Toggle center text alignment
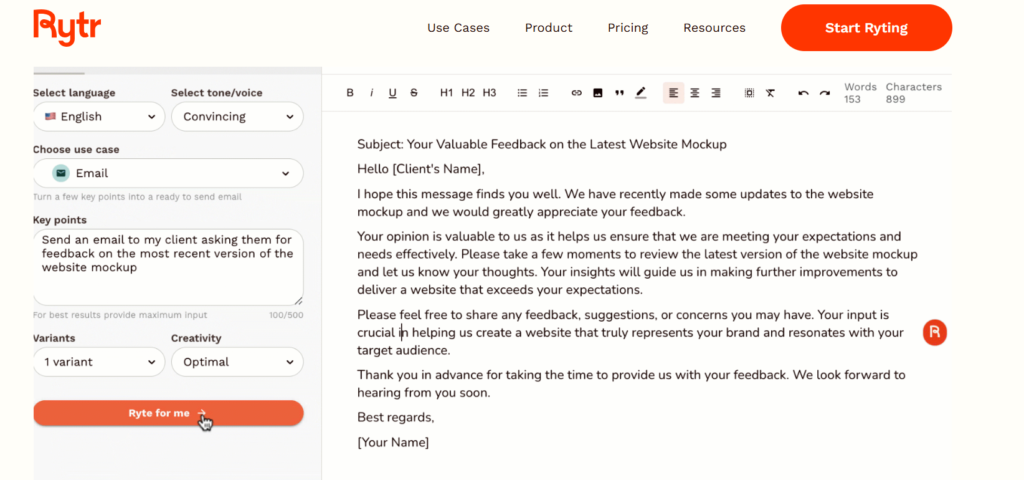This screenshot has width=1024, height=480. [695, 93]
